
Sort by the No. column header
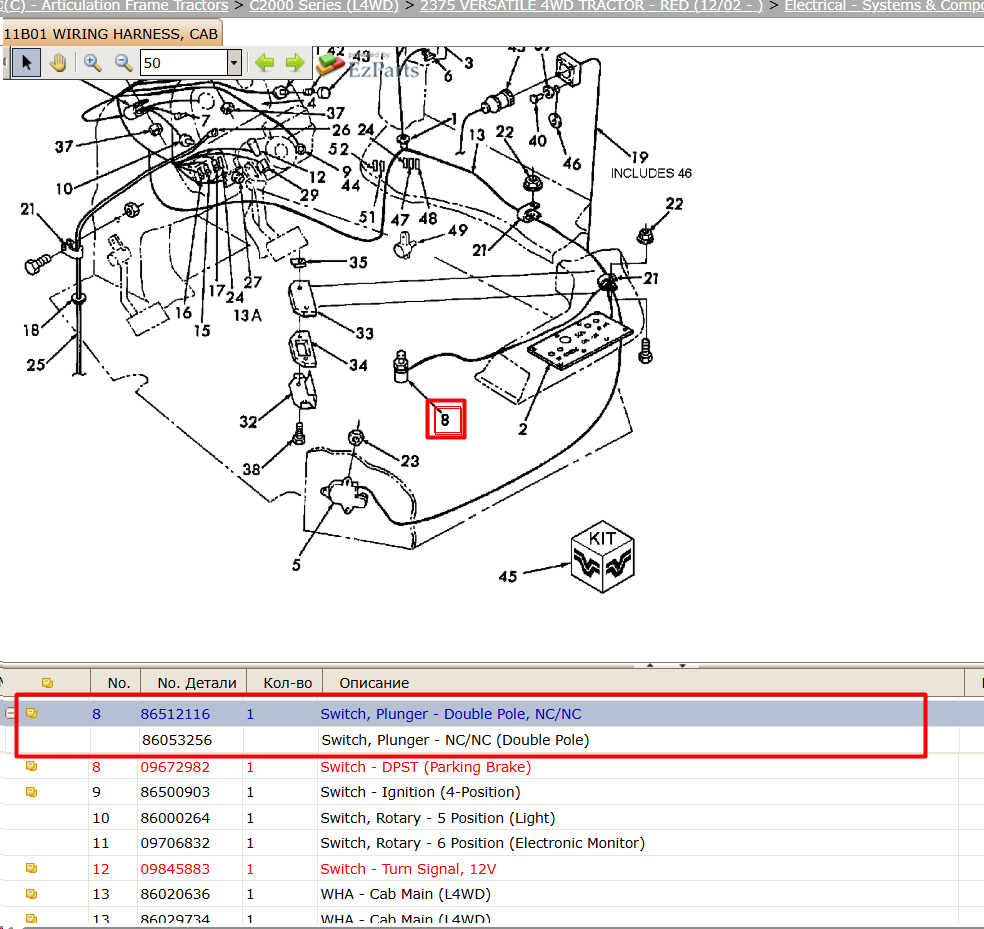click(x=115, y=683)
